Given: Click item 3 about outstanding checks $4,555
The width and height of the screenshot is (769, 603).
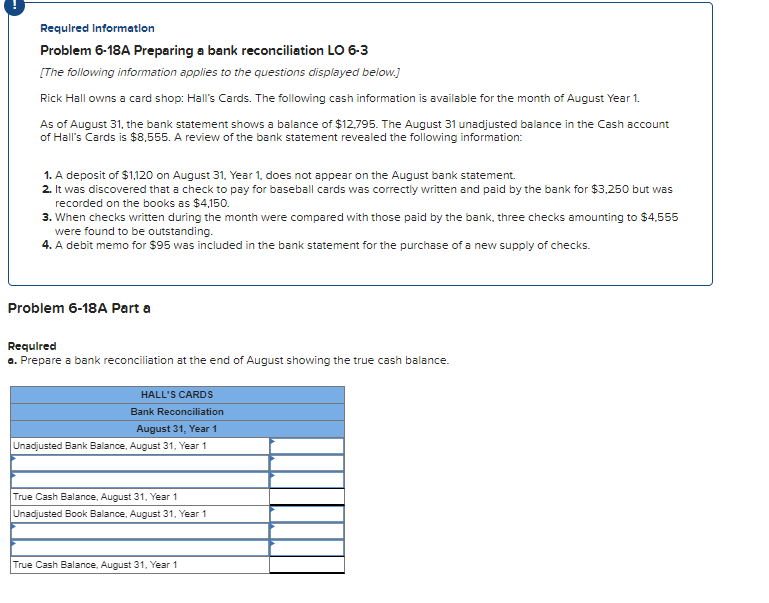Looking at the screenshot, I should [x=360, y=224].
